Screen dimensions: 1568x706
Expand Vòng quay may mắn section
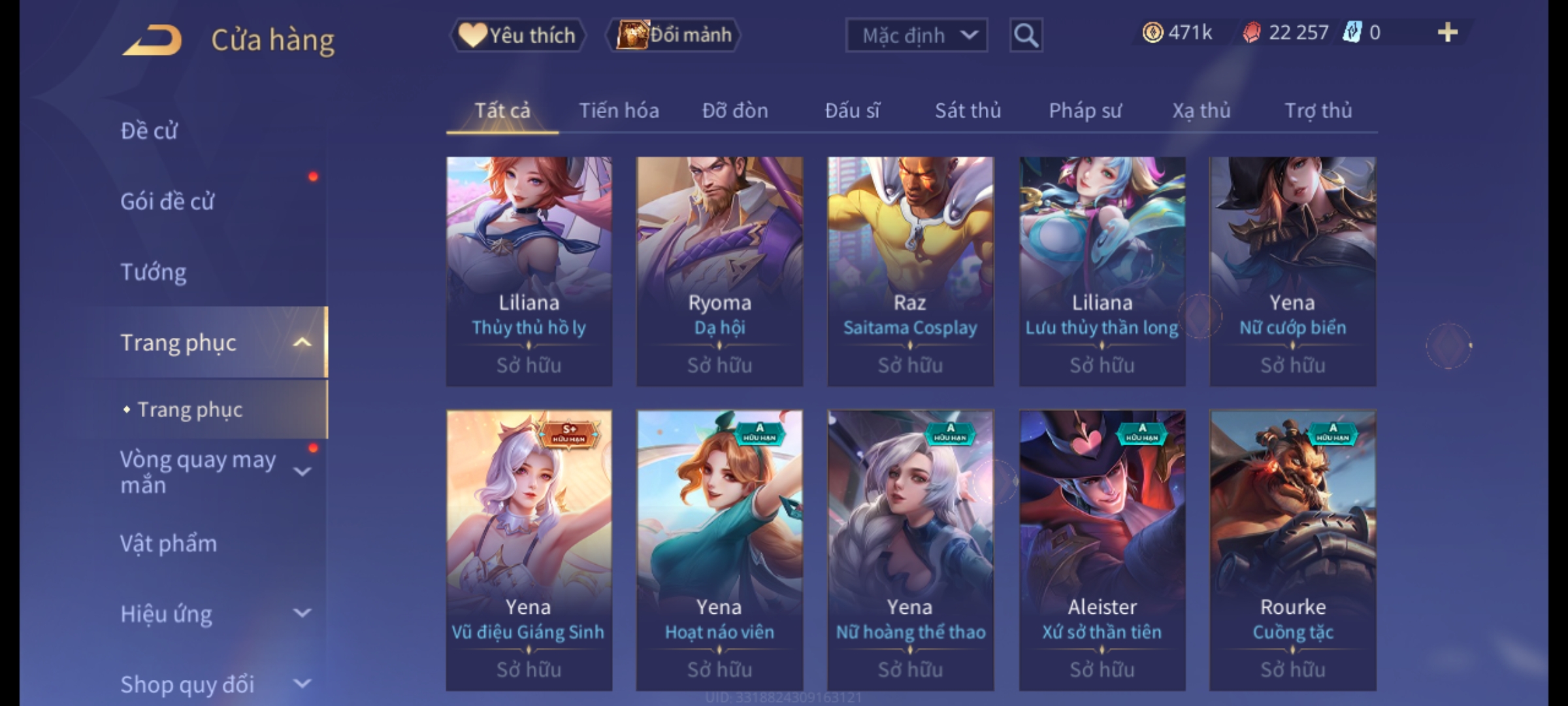pos(302,472)
